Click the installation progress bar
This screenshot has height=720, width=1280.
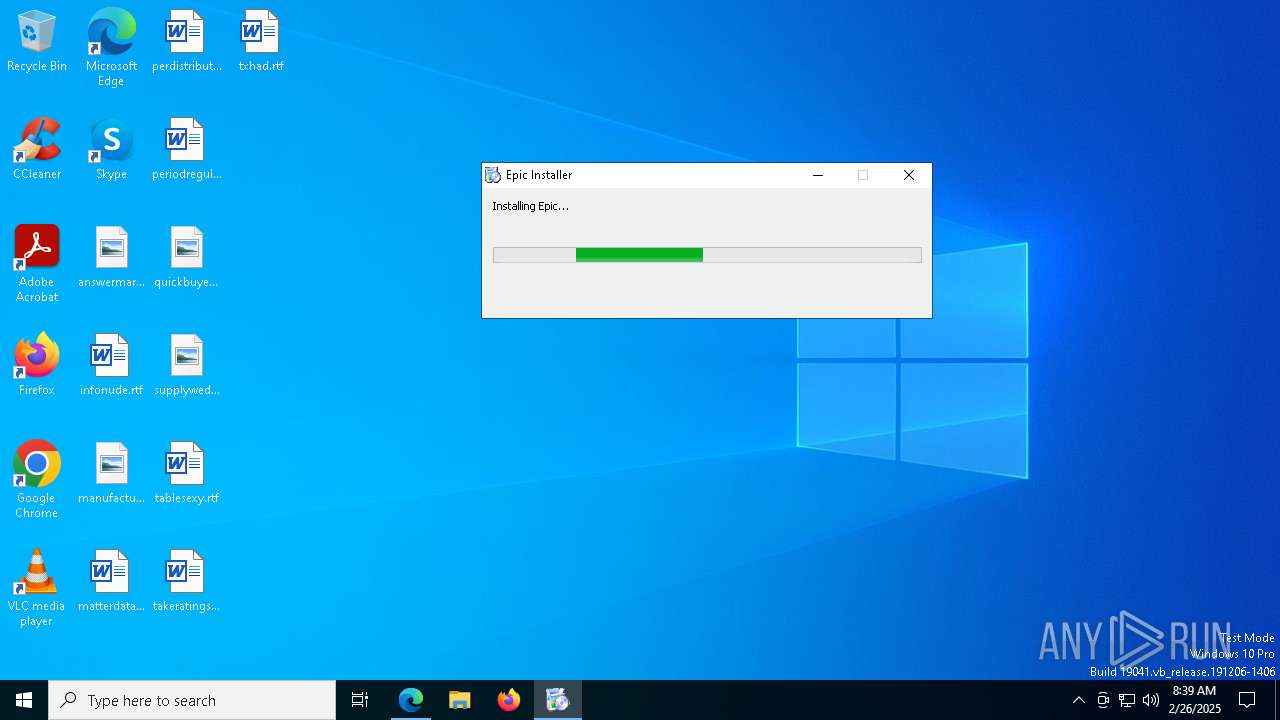click(x=707, y=255)
